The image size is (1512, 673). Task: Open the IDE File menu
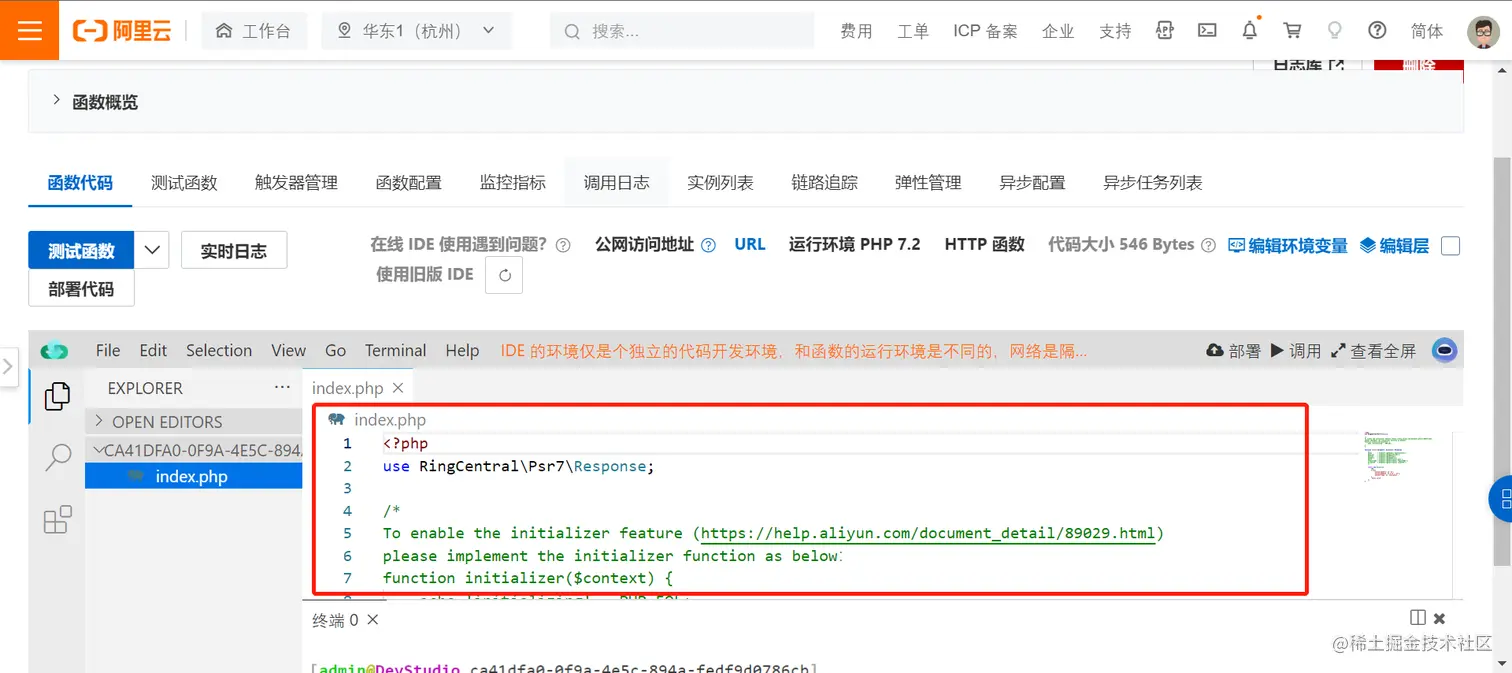pos(108,350)
